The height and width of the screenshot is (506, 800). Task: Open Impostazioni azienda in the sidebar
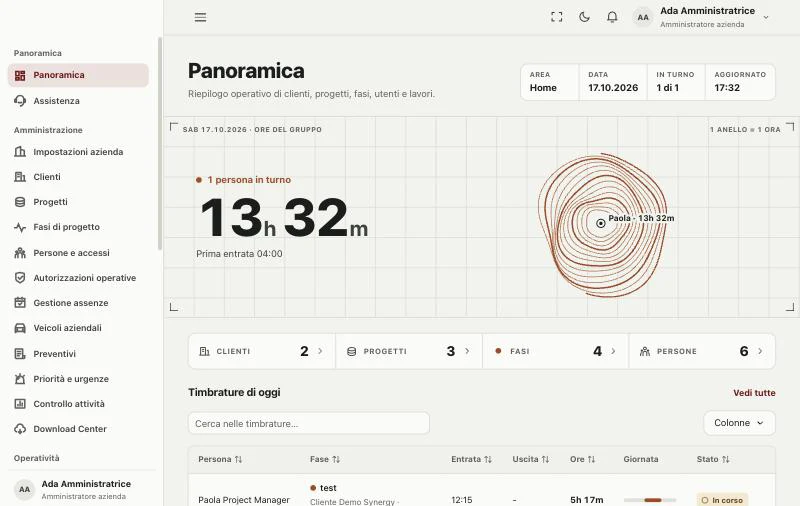point(78,152)
